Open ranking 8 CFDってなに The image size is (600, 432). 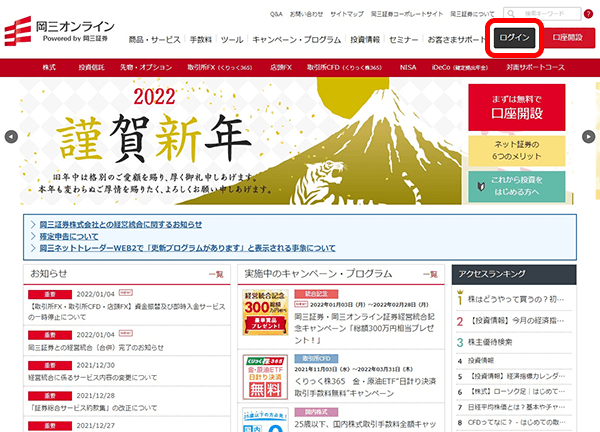517,422
